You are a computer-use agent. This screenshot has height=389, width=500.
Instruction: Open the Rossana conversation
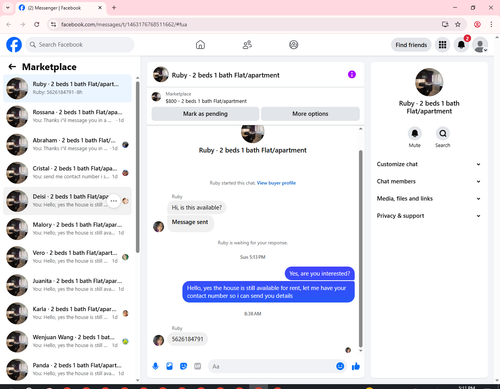(67, 116)
